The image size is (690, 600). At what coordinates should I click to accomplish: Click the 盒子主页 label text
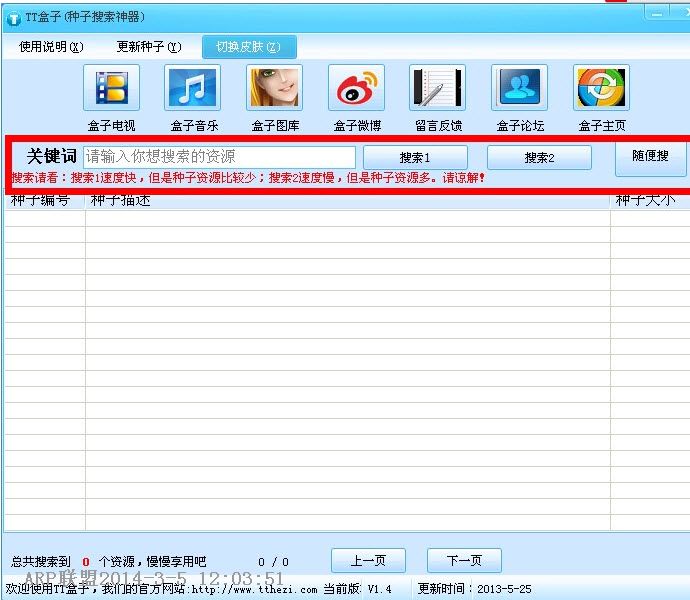coord(602,126)
